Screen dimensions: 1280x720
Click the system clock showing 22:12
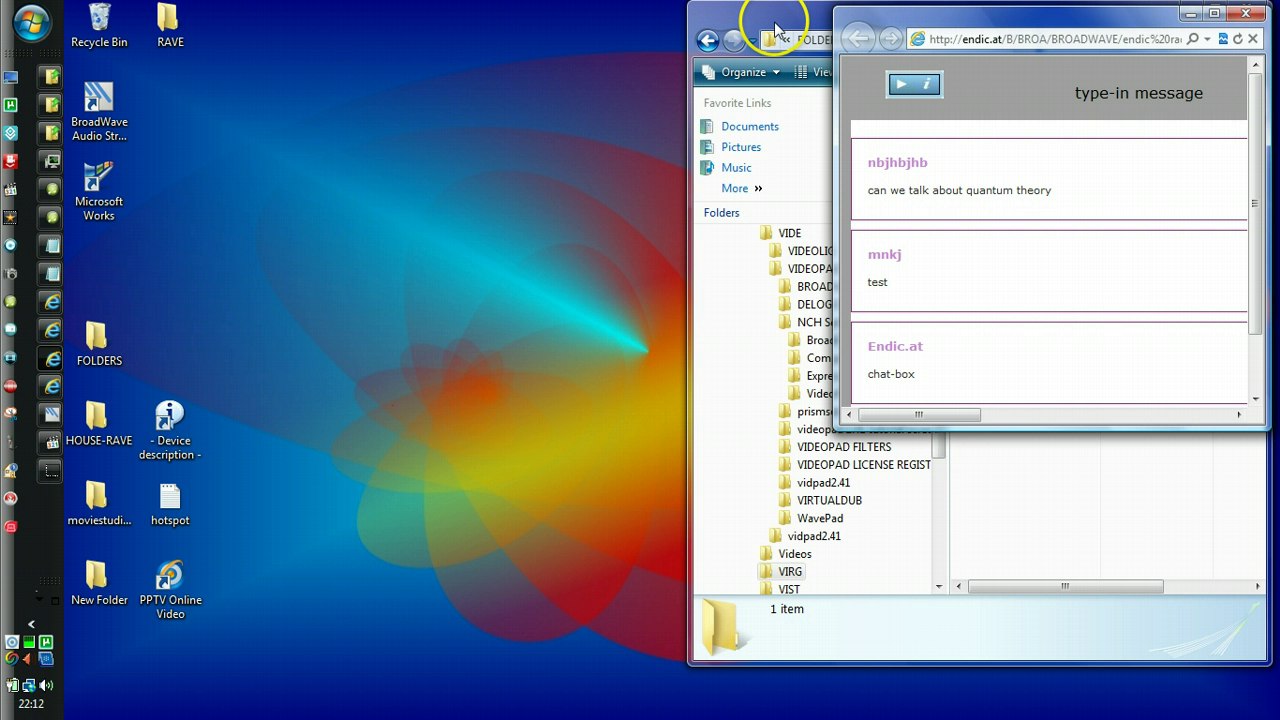(31, 704)
